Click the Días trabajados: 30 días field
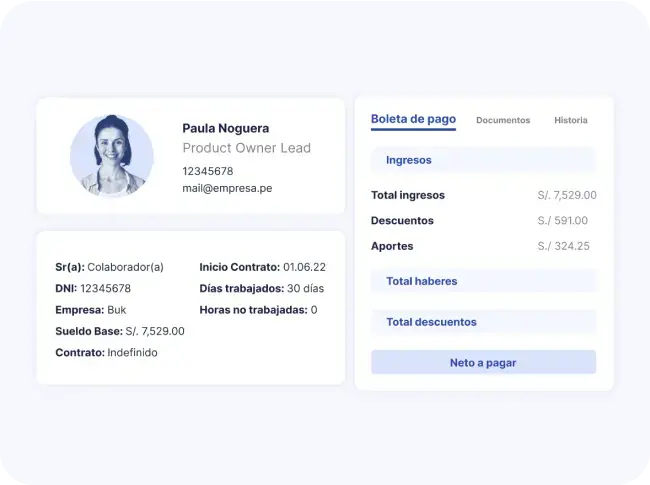Screen dimensions: 650x485 [262, 289]
